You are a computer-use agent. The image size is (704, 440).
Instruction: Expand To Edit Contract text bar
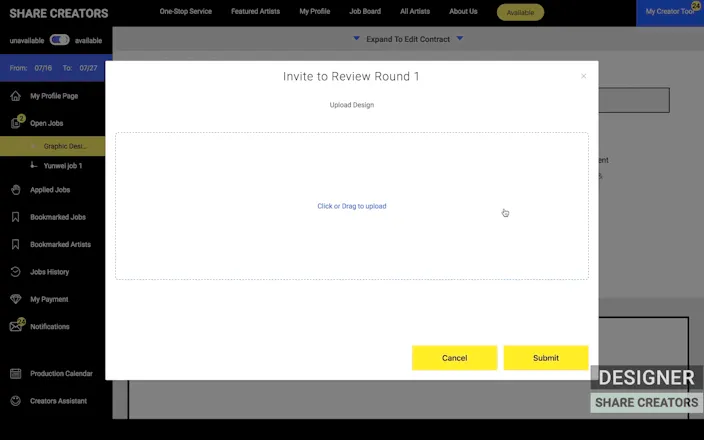click(x=408, y=39)
